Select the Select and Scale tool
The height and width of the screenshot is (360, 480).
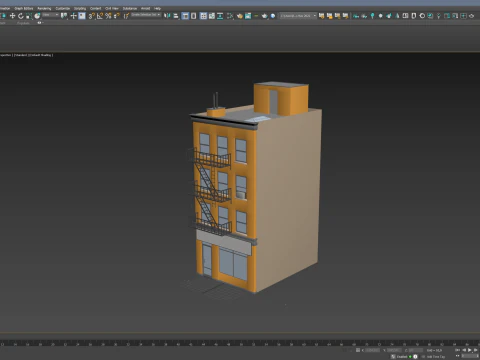click(29, 16)
